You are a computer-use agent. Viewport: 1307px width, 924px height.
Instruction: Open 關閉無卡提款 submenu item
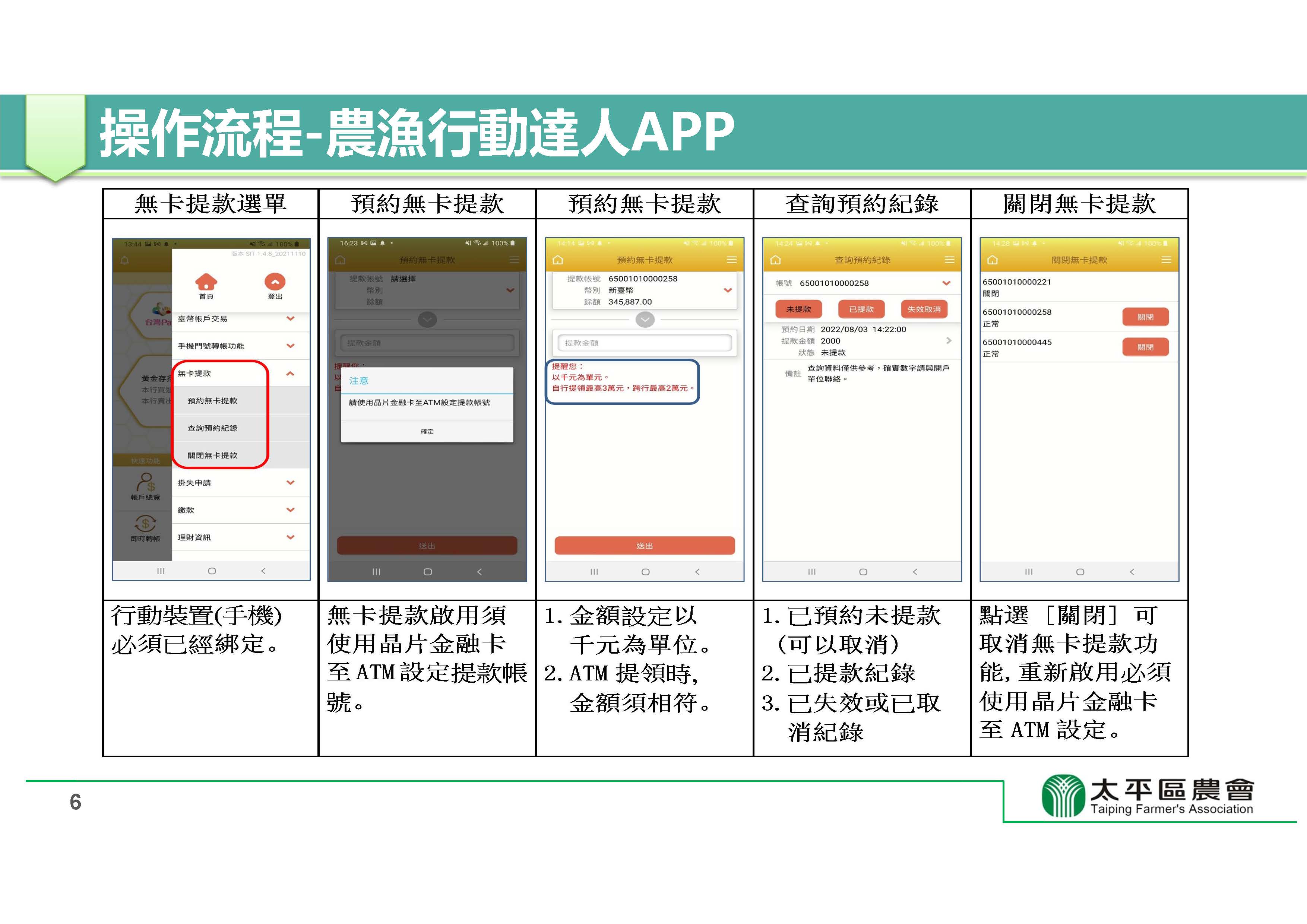click(x=241, y=455)
